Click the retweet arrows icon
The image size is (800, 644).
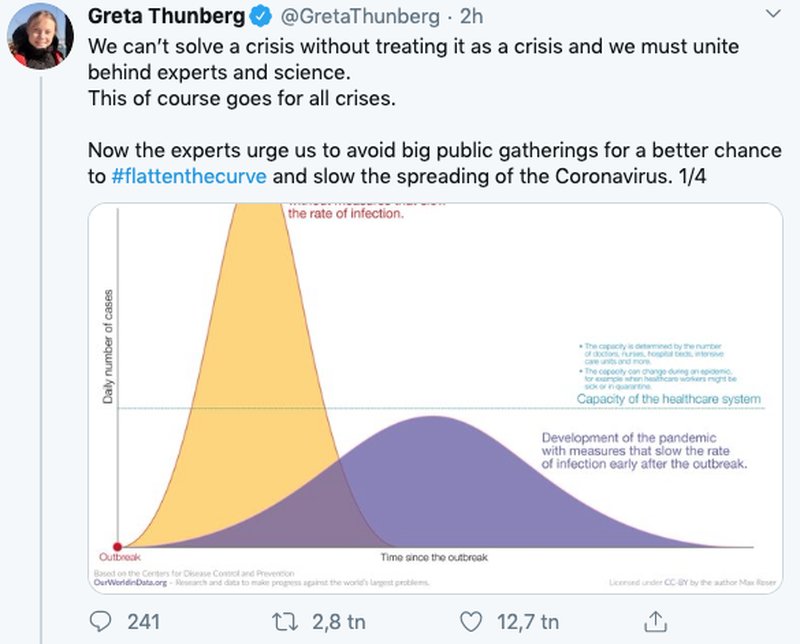(285, 622)
